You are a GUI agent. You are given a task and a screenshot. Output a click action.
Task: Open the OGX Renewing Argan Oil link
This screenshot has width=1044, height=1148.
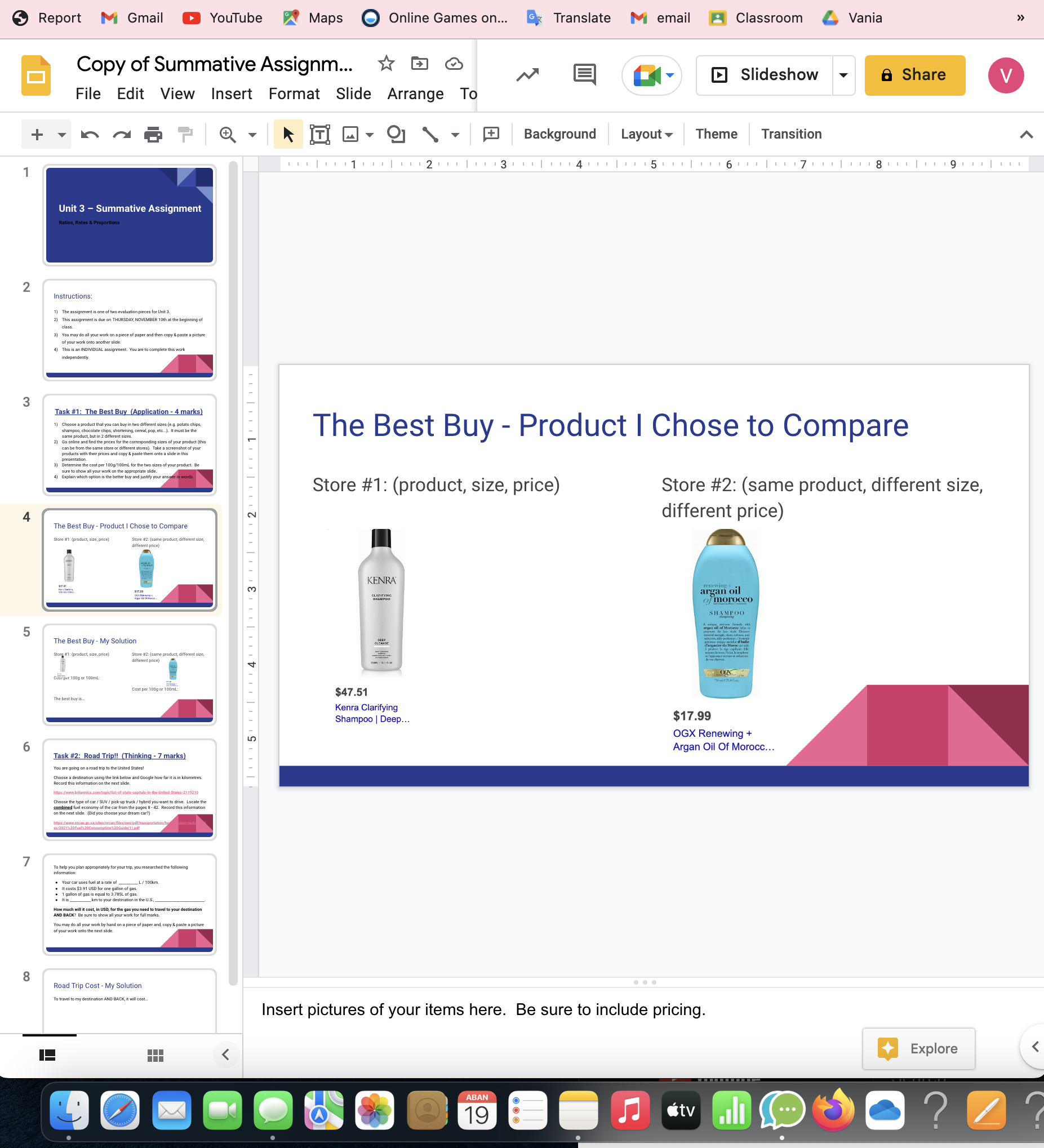click(x=723, y=740)
